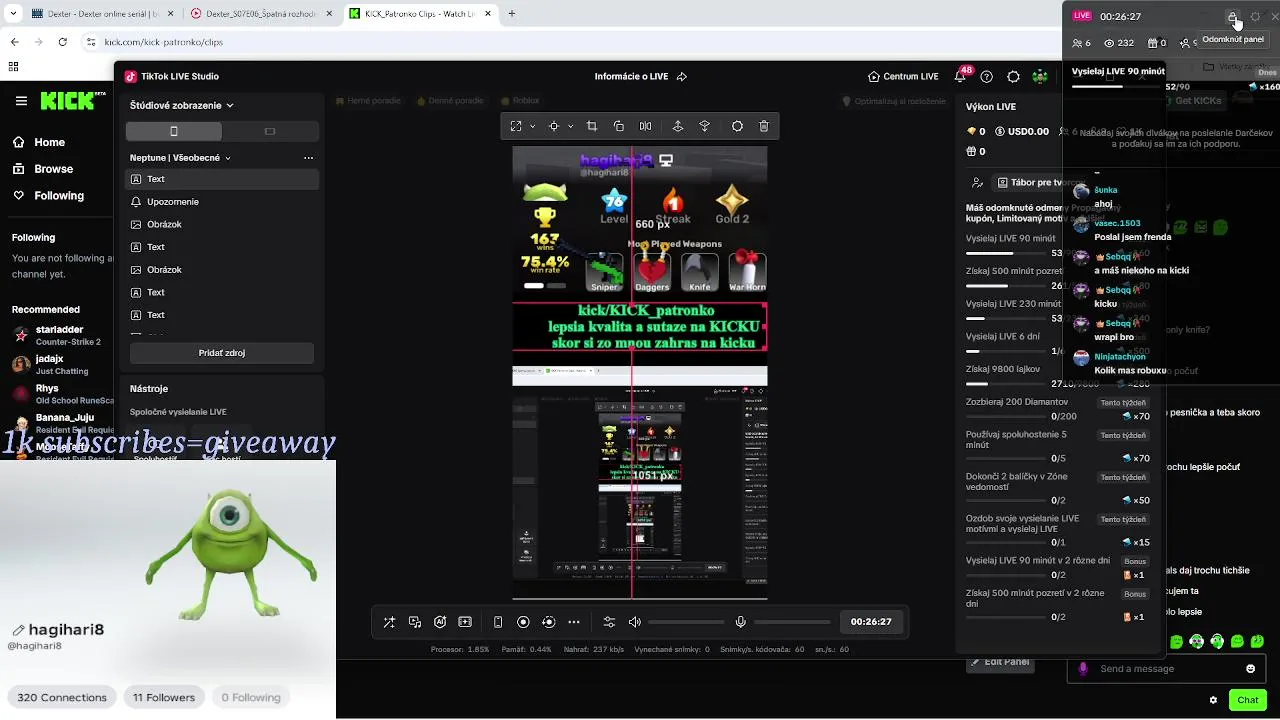Image resolution: width=1280 pixels, height=720 pixels.
Task: Click the rotate source icon in preview toolbar
Action: [619, 126]
